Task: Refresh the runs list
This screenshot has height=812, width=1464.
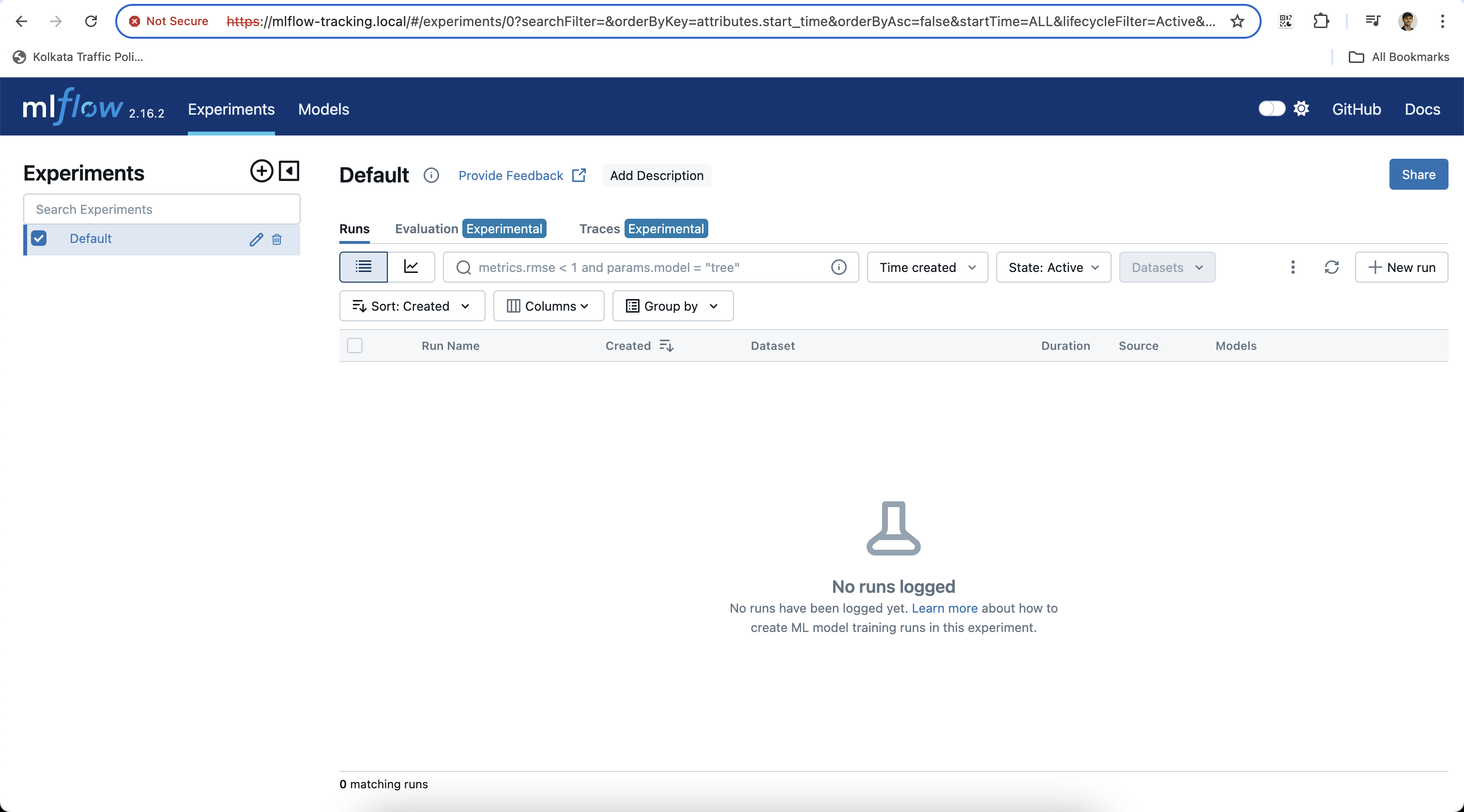Action: pyautogui.click(x=1331, y=267)
